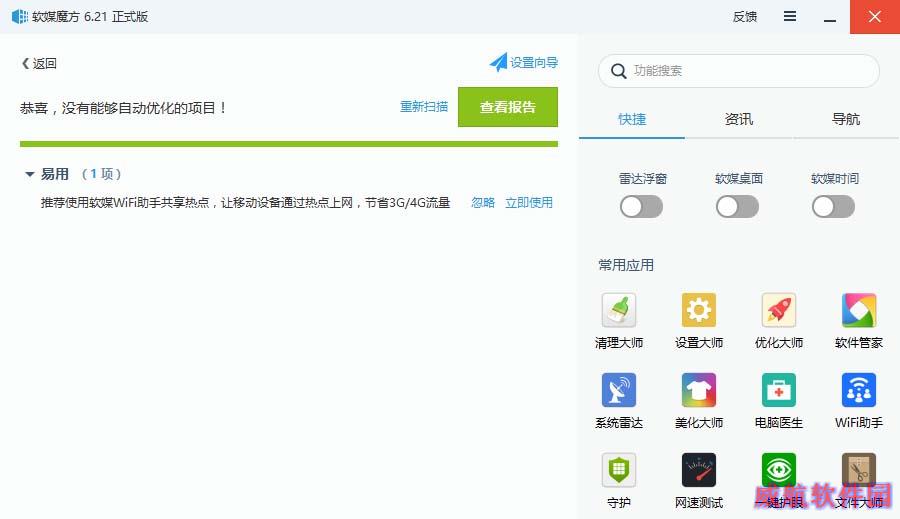Enable 软媒桌面 switch

[738, 207]
